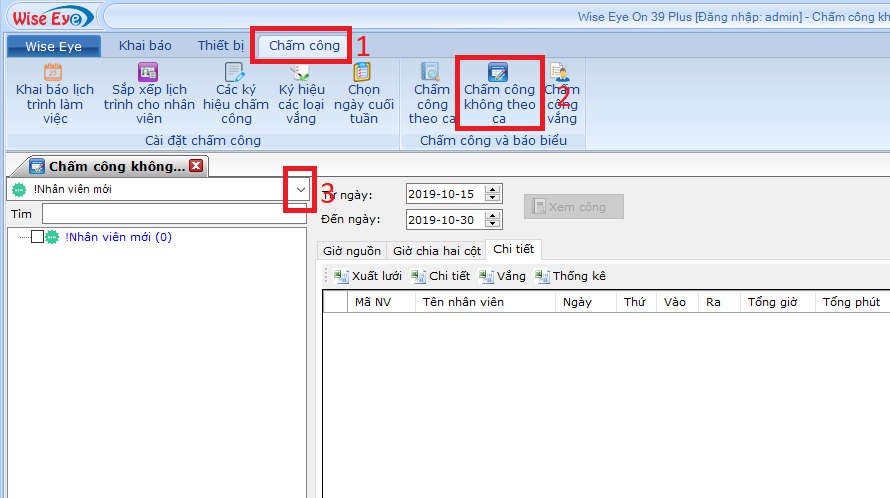Switch to the Khai báo ribbon tab
This screenshot has width=890, height=498.
point(145,46)
